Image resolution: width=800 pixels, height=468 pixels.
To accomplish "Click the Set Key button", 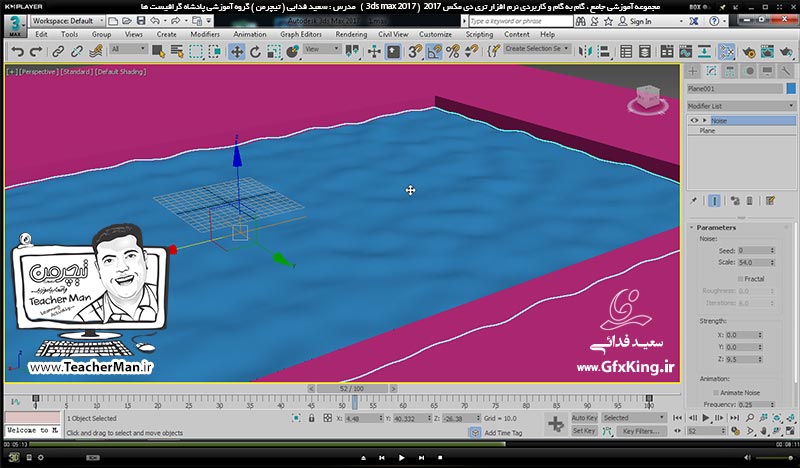I will coord(584,431).
